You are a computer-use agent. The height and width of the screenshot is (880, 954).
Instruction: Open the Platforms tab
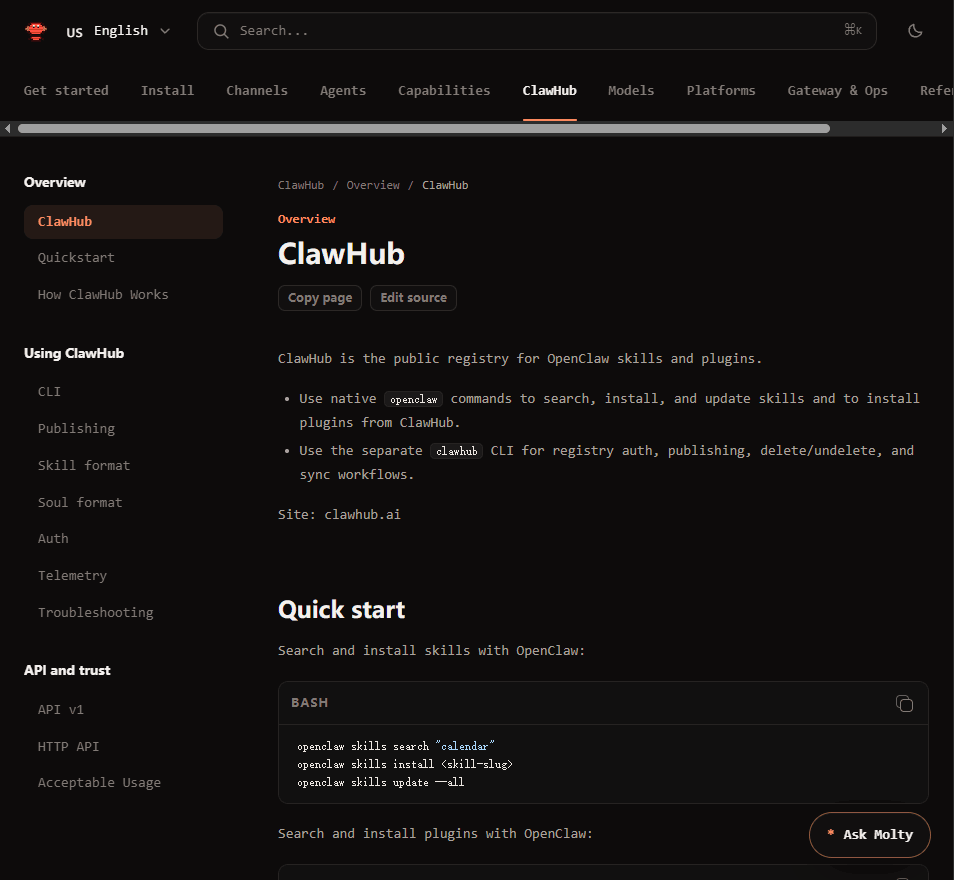point(721,91)
